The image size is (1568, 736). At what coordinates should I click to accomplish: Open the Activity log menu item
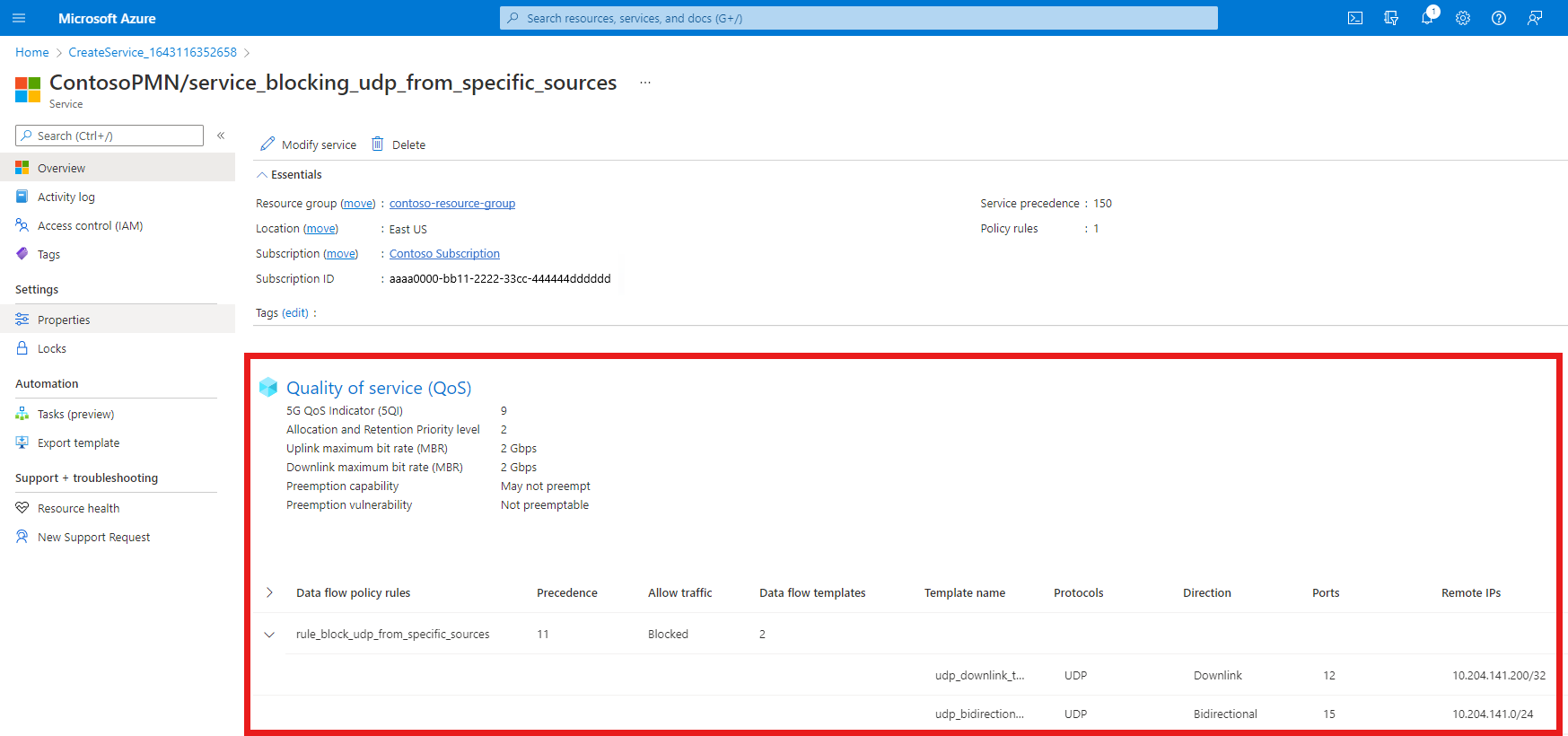click(x=118, y=197)
